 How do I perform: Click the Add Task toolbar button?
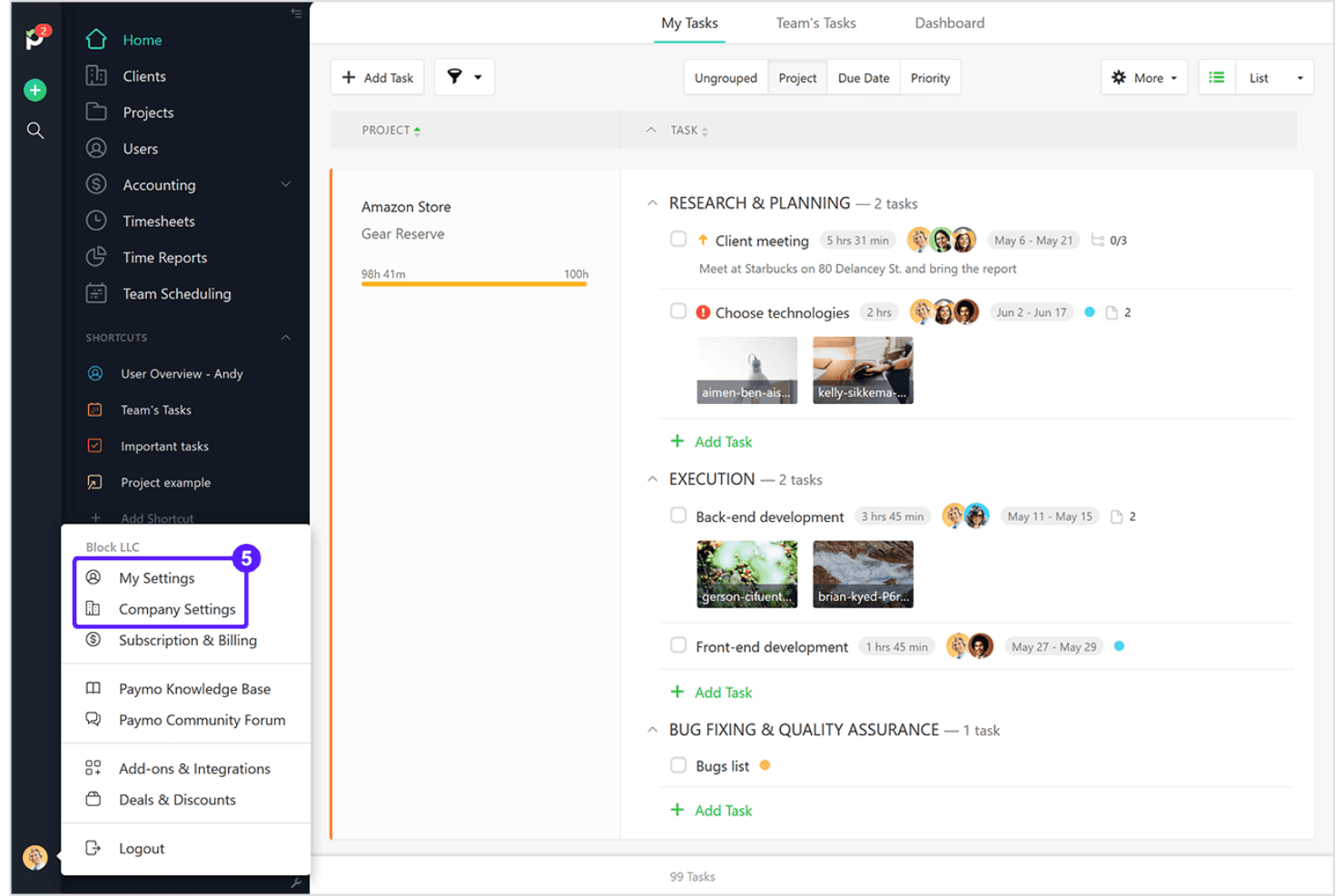point(378,77)
